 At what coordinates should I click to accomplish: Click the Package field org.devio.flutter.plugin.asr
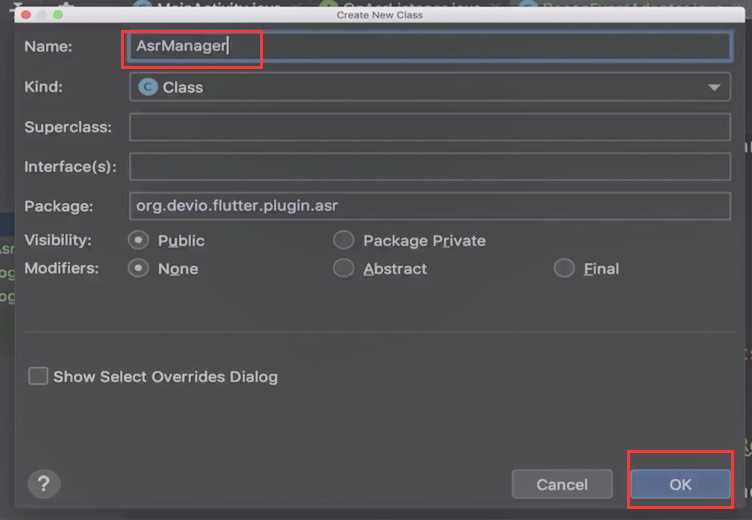coord(430,206)
